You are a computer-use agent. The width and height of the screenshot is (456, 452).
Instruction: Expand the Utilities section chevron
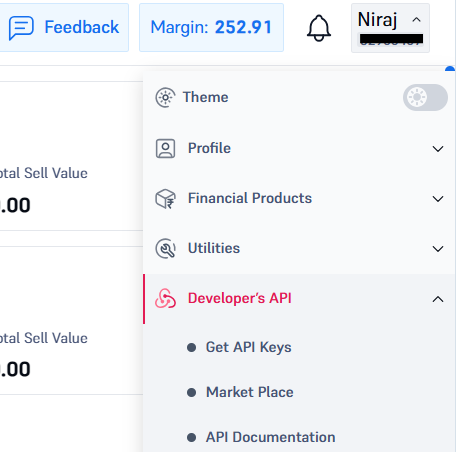(438, 249)
